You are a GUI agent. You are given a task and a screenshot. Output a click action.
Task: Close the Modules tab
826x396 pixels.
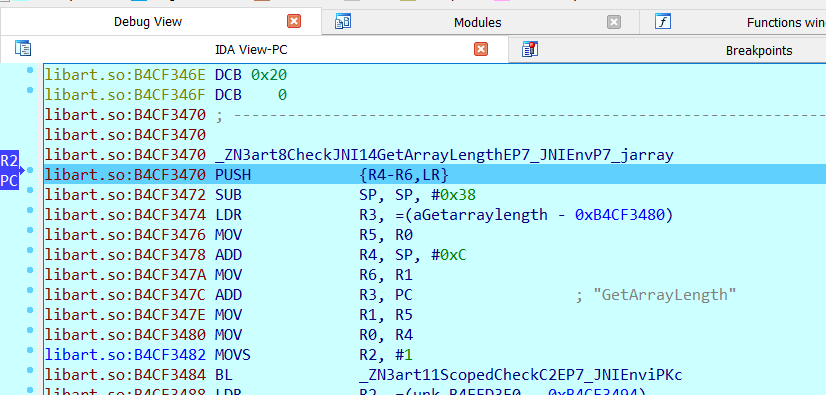pyautogui.click(x=614, y=22)
